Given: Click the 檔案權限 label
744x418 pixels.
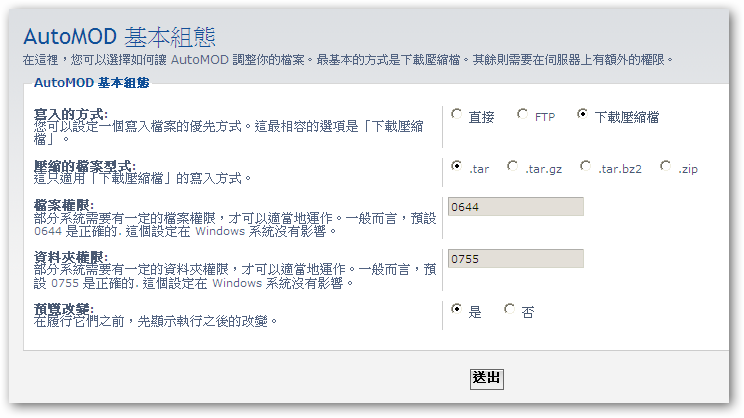Looking at the screenshot, I should pyautogui.click(x=64, y=204).
